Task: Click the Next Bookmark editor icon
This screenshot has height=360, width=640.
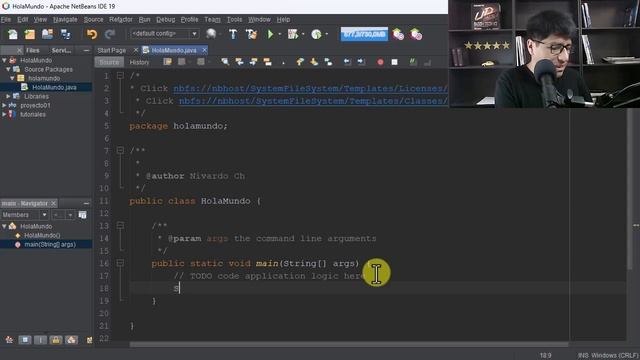Action: coord(314,62)
